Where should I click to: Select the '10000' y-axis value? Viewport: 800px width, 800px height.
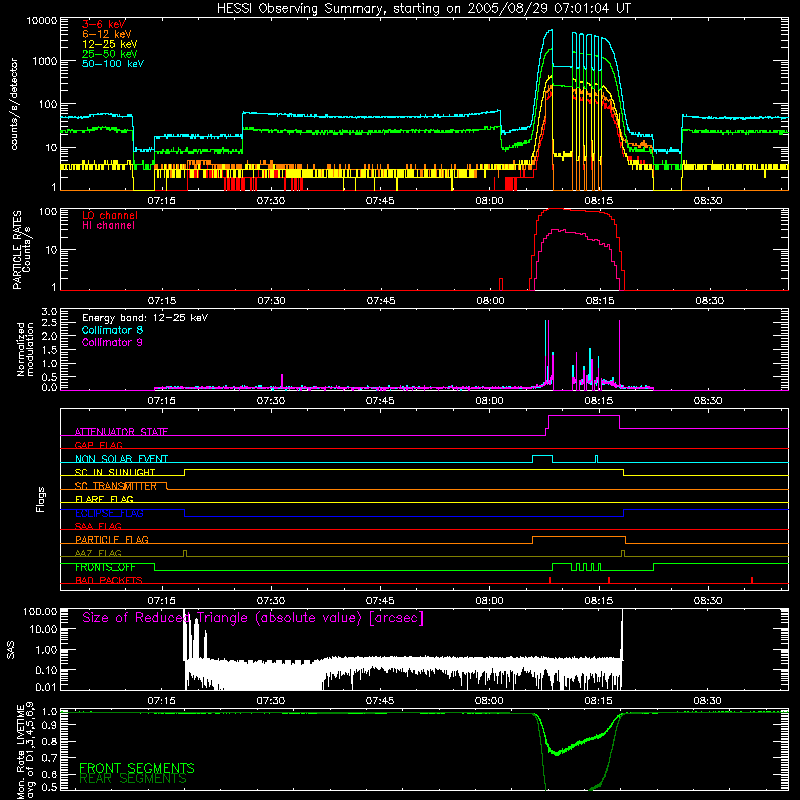click(x=42, y=21)
